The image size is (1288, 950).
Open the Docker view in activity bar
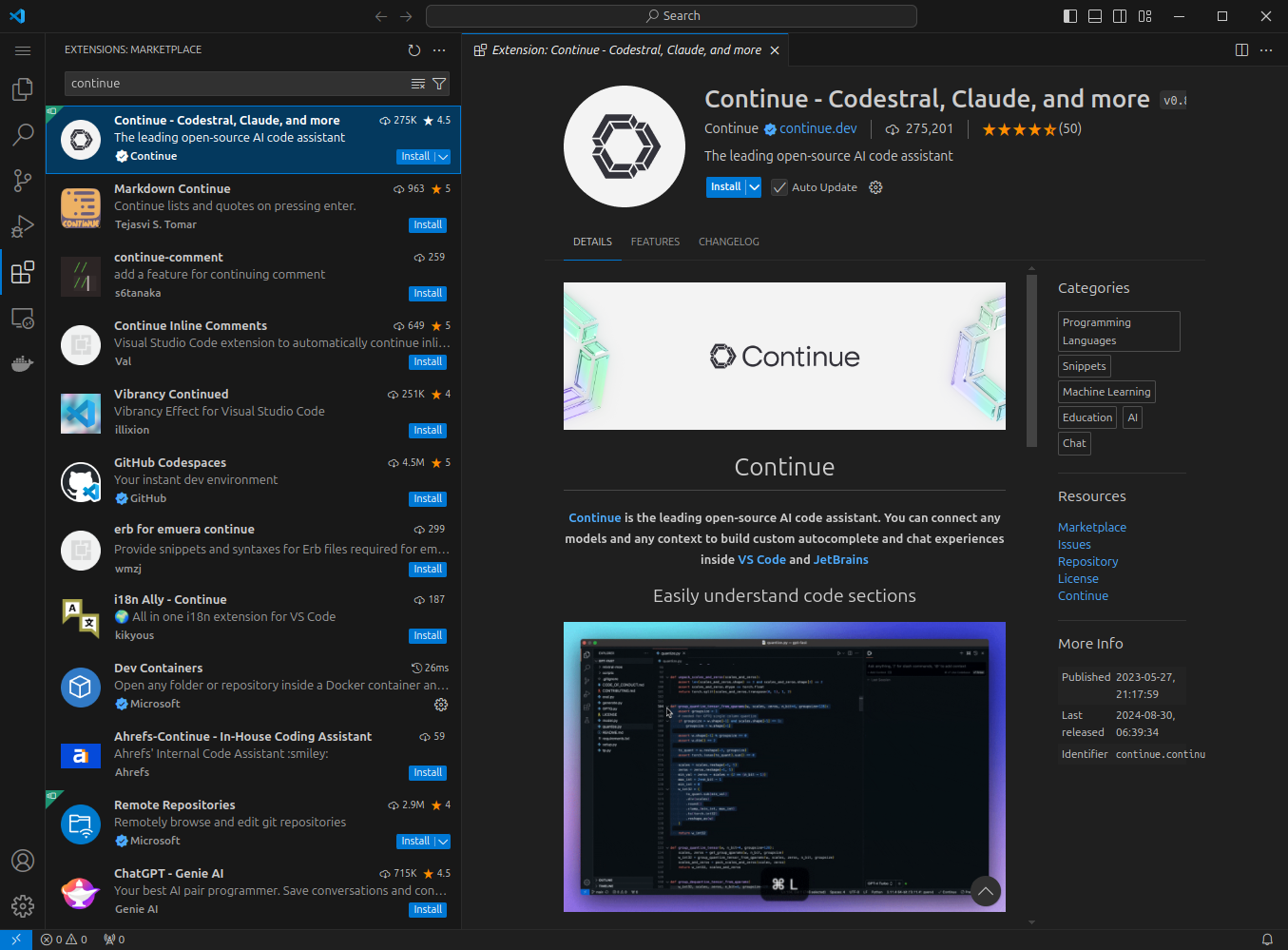coord(22,363)
